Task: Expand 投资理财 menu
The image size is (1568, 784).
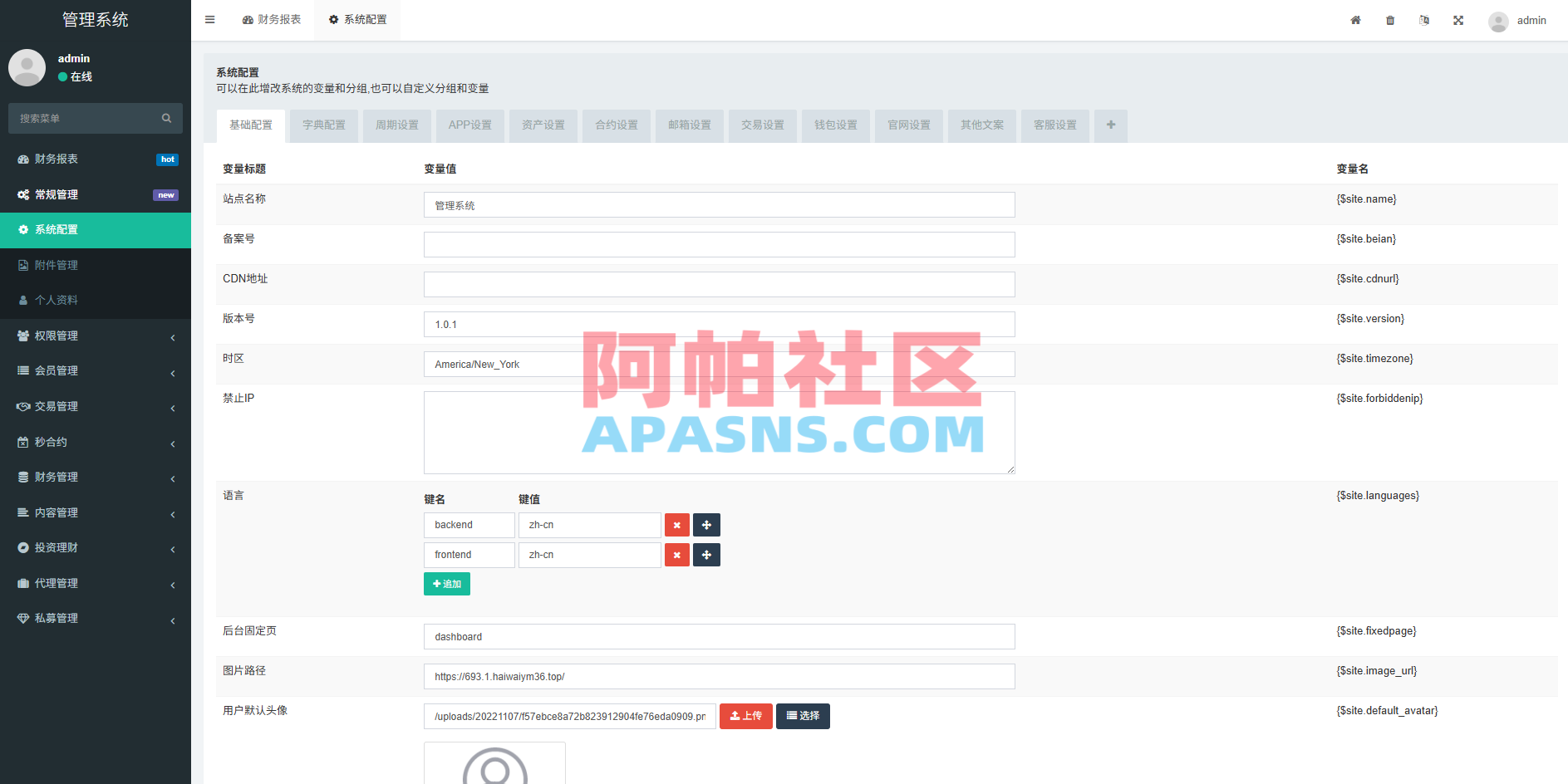Action: click(x=96, y=548)
